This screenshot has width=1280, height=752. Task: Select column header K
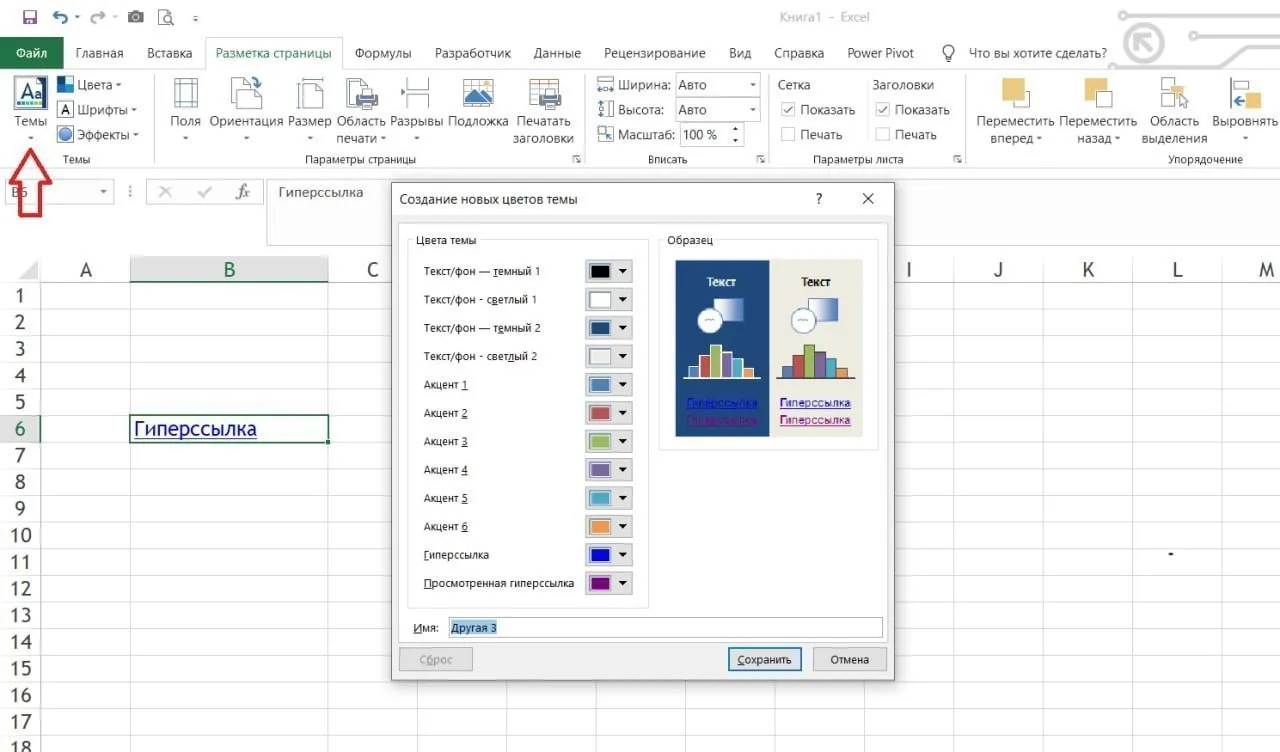(1088, 269)
